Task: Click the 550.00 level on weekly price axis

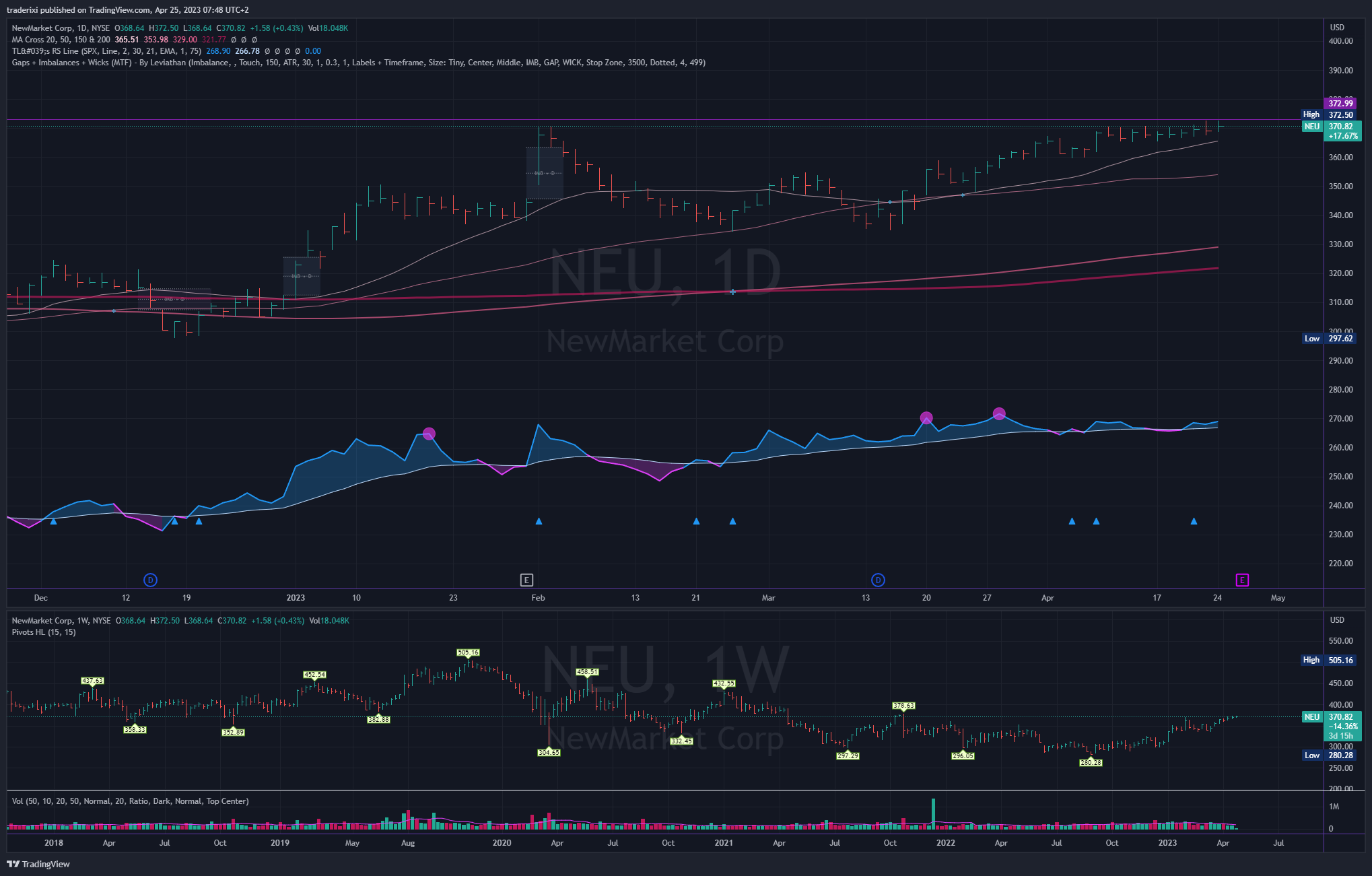Action: pos(1340,641)
